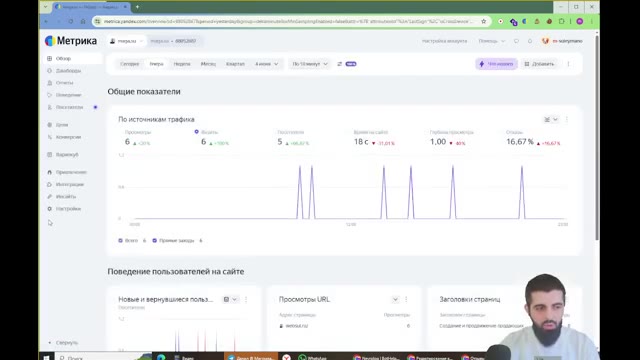The image size is (640, 360).
Task: Click the Что нового button
Action: coord(496,64)
